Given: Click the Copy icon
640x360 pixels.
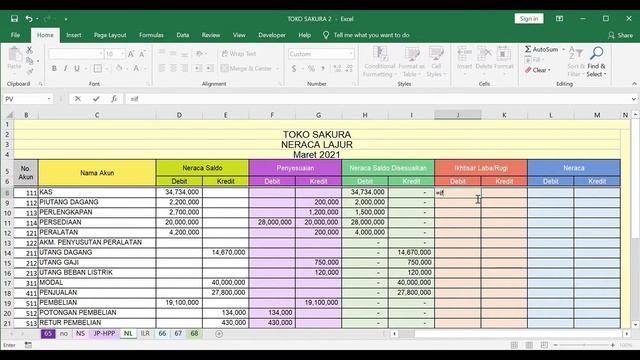Looking at the screenshot, I should coord(29,61).
